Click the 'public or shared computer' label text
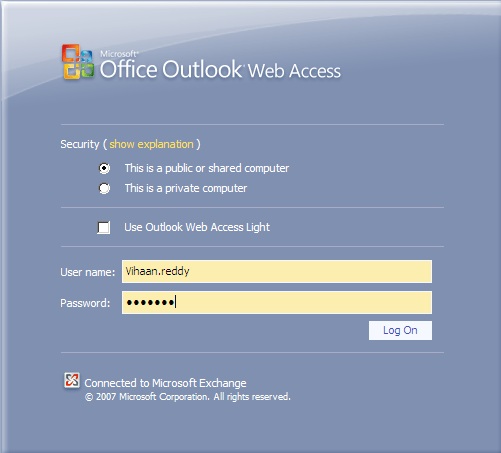The height and width of the screenshot is (453, 501). (227, 168)
